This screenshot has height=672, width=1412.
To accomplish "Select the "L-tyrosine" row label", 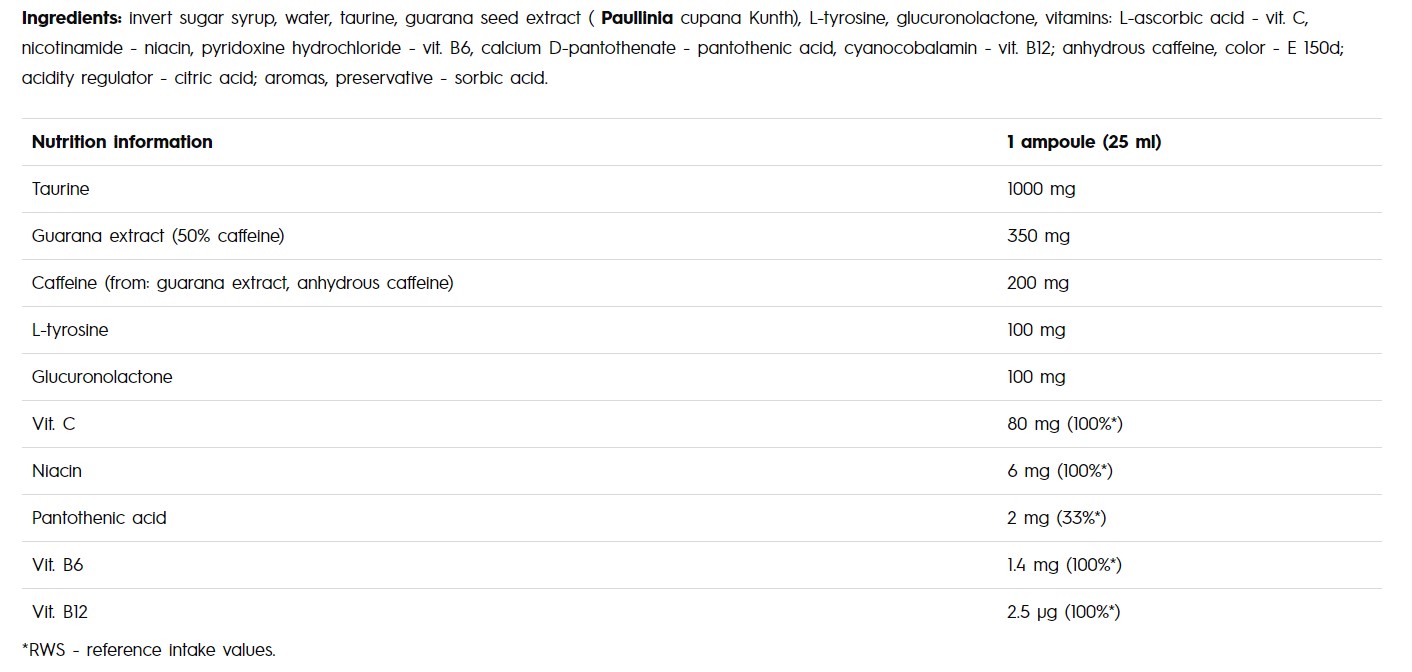I will click(70, 330).
